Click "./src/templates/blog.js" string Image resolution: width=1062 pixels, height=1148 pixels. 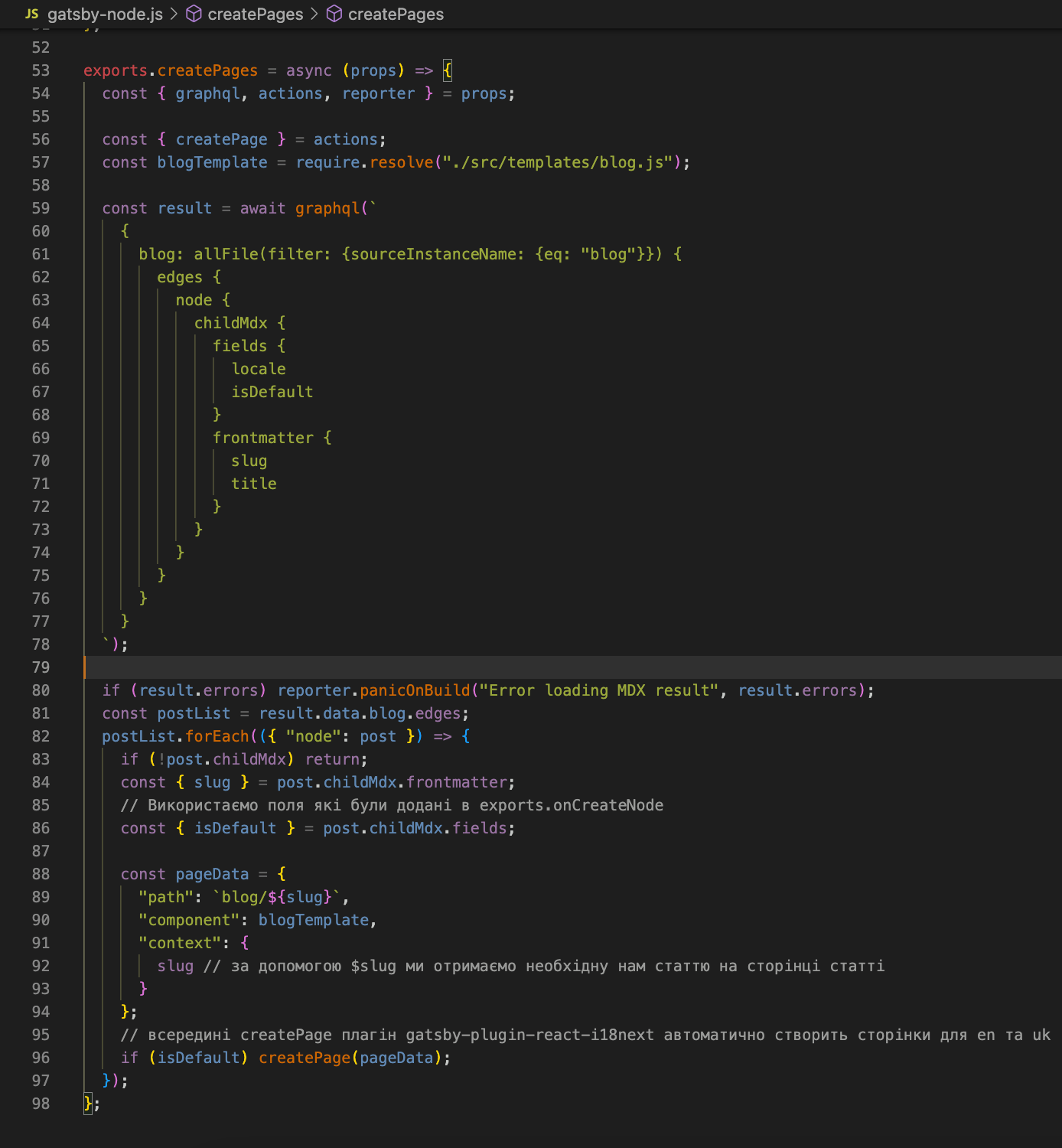(x=558, y=162)
